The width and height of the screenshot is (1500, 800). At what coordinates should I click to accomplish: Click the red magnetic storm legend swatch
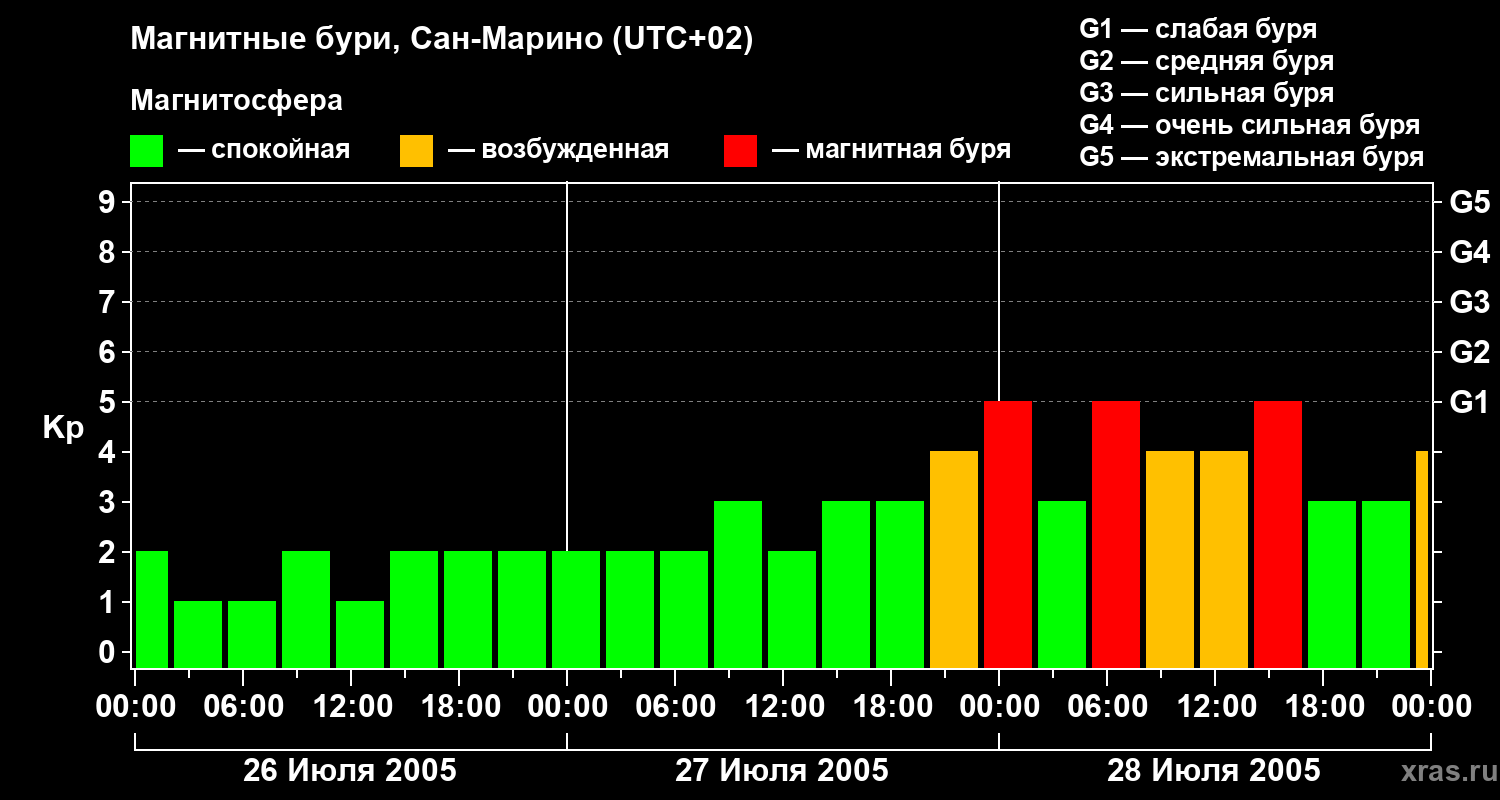(740, 151)
